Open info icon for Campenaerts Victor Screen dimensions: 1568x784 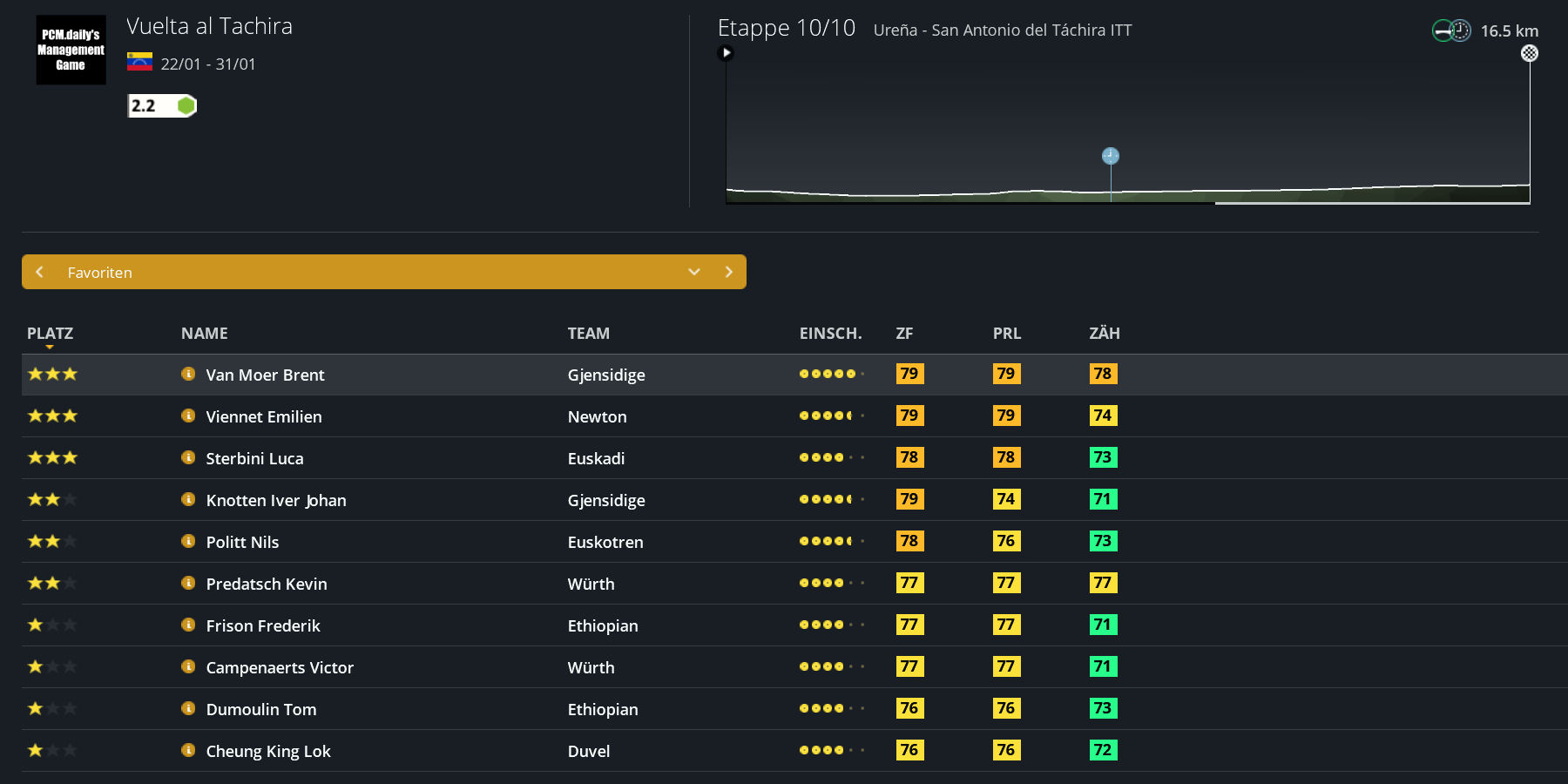tap(188, 666)
